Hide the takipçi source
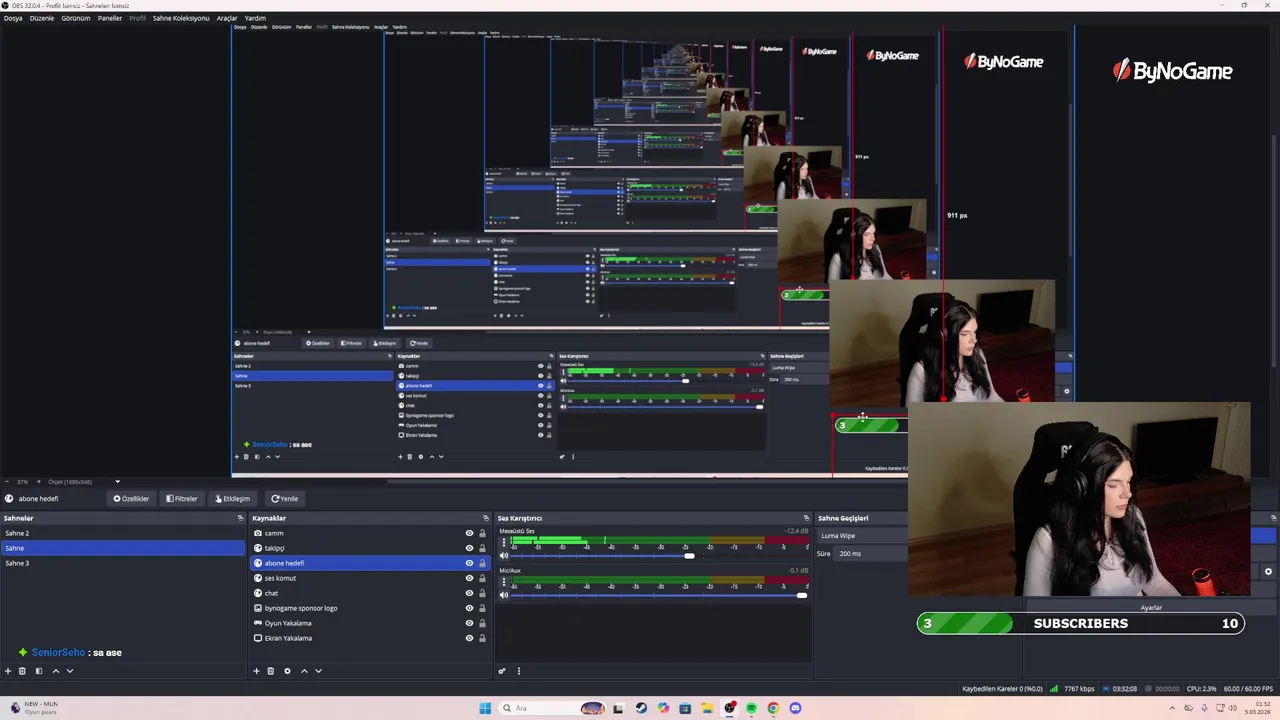 [469, 548]
